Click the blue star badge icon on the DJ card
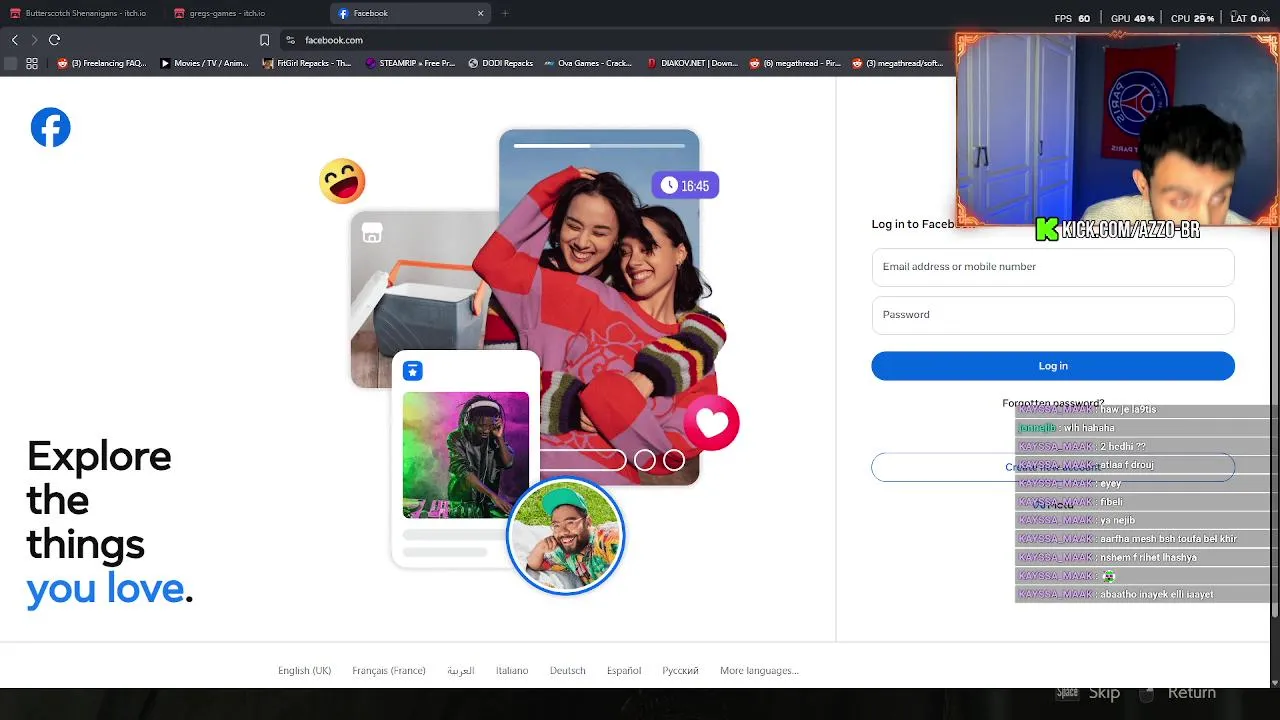This screenshot has width=1280, height=720. [412, 371]
